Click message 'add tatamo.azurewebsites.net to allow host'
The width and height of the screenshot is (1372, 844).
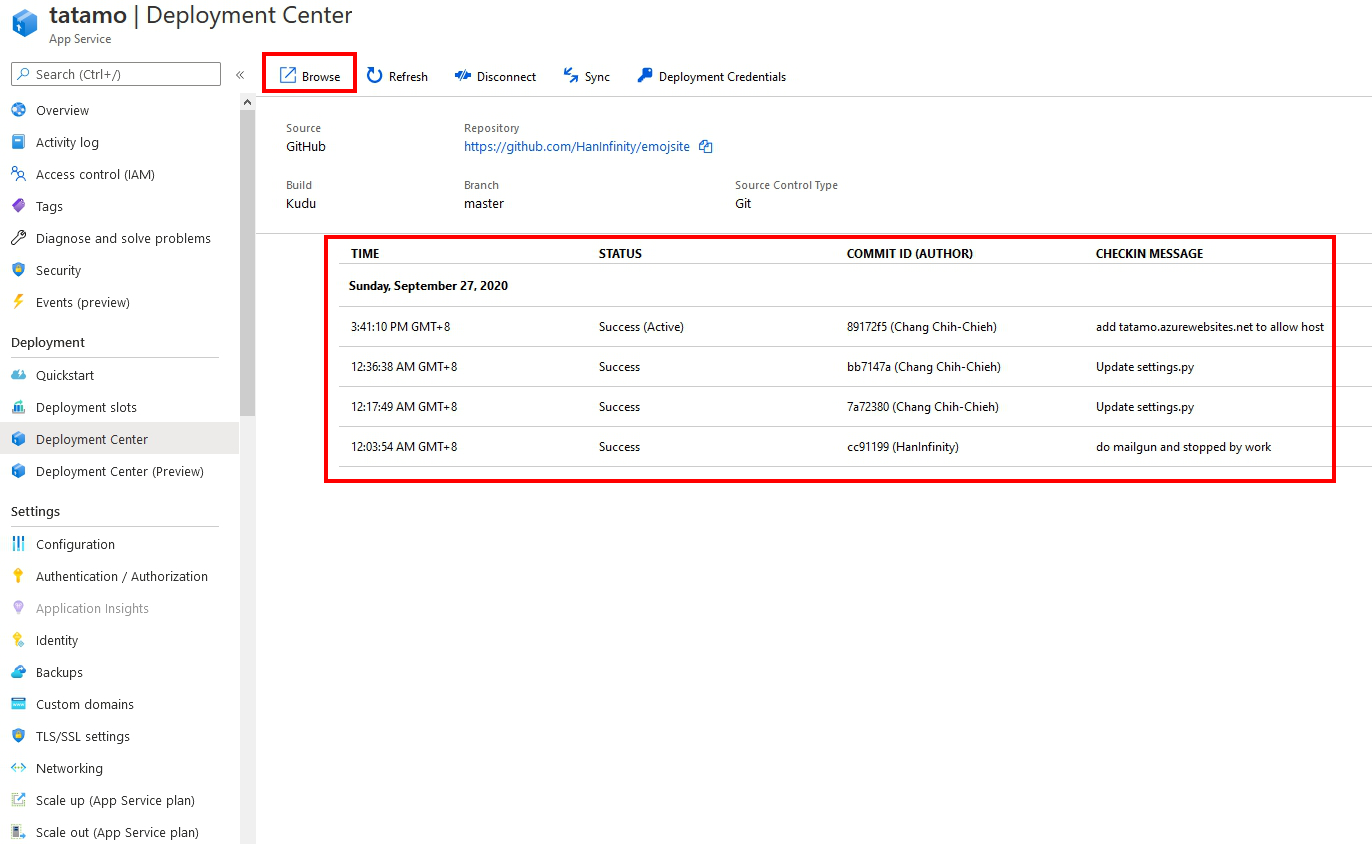1210,327
